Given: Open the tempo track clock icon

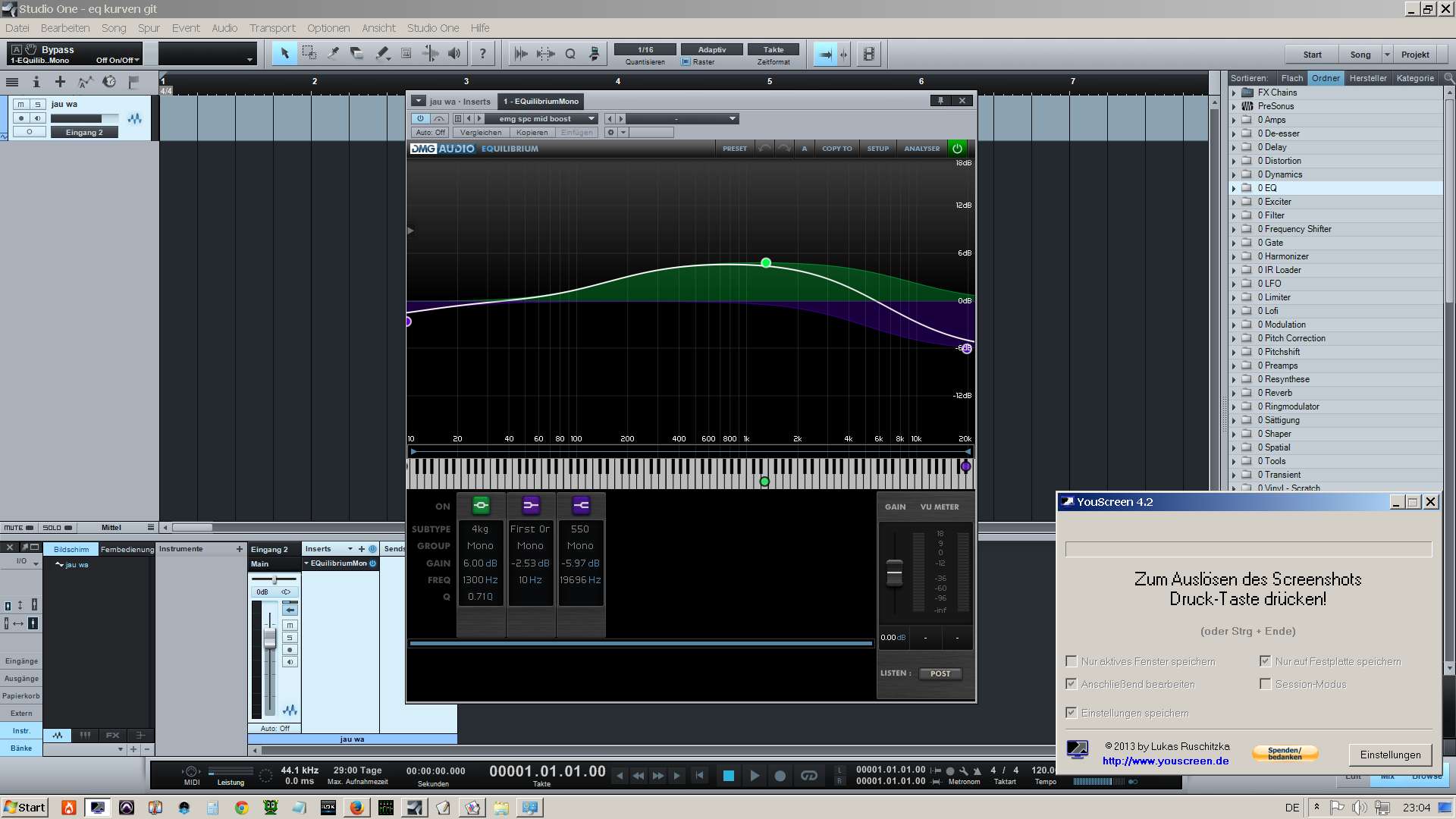Looking at the screenshot, I should 109,82.
